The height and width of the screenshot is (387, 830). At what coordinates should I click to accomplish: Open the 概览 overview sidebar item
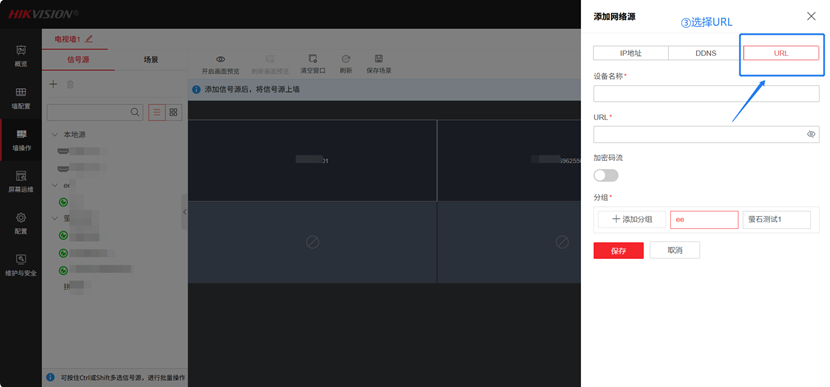coord(21,56)
